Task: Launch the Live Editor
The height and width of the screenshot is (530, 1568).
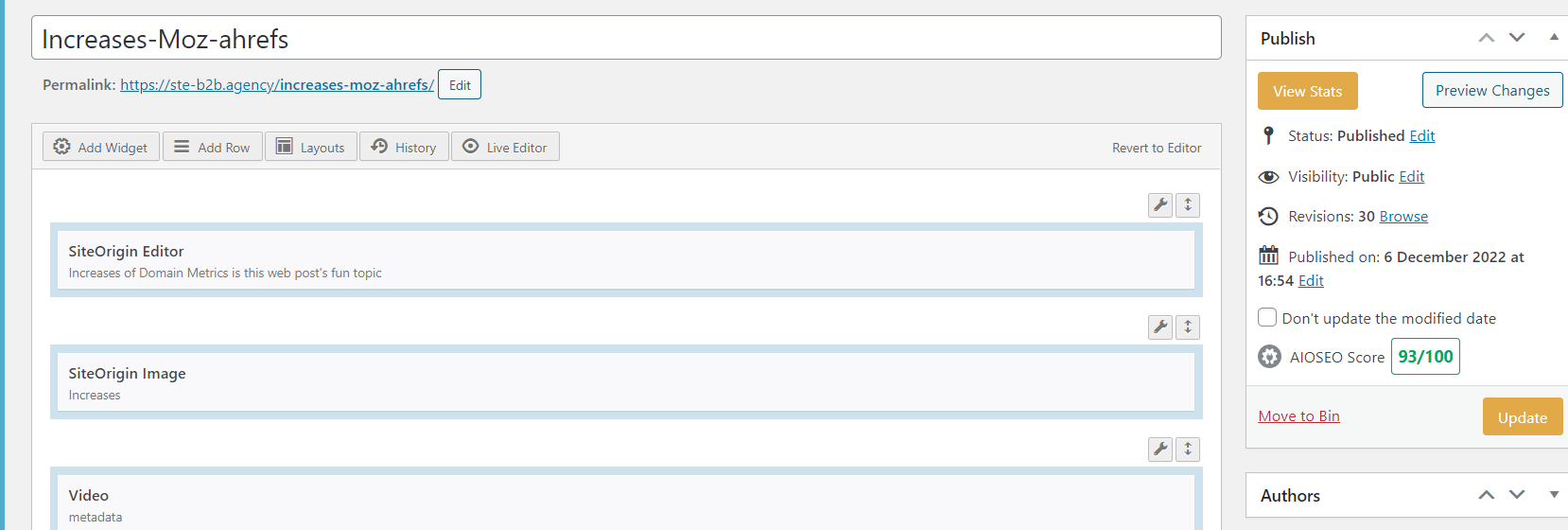Action: [x=505, y=147]
